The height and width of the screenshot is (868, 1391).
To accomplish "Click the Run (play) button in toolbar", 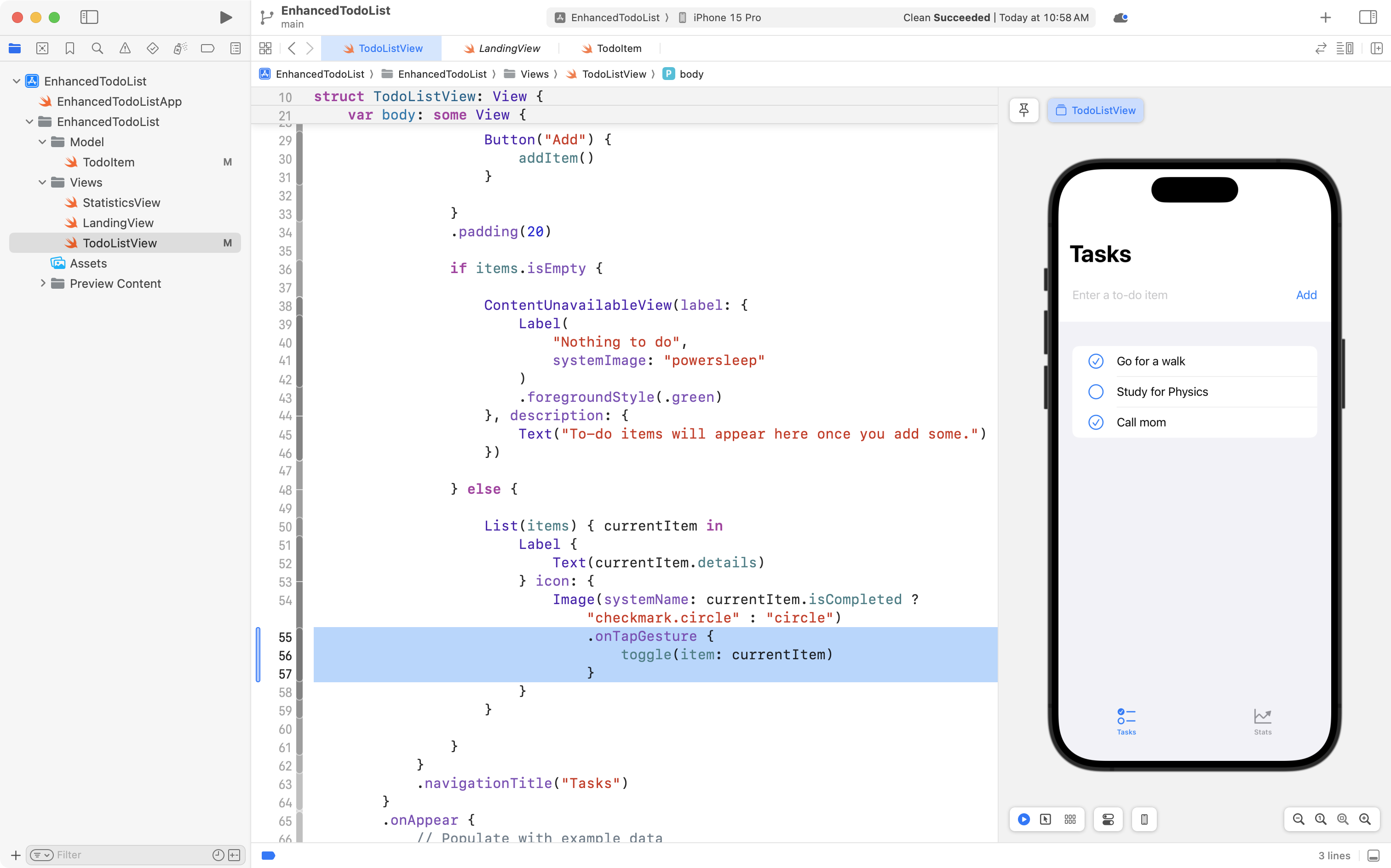I will click(x=226, y=17).
